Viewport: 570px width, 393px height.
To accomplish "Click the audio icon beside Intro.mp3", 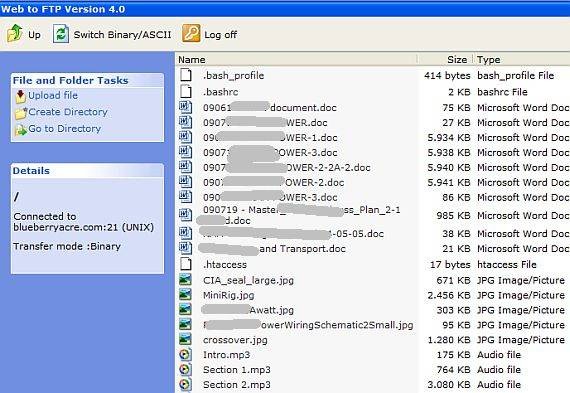I will tap(185, 354).
